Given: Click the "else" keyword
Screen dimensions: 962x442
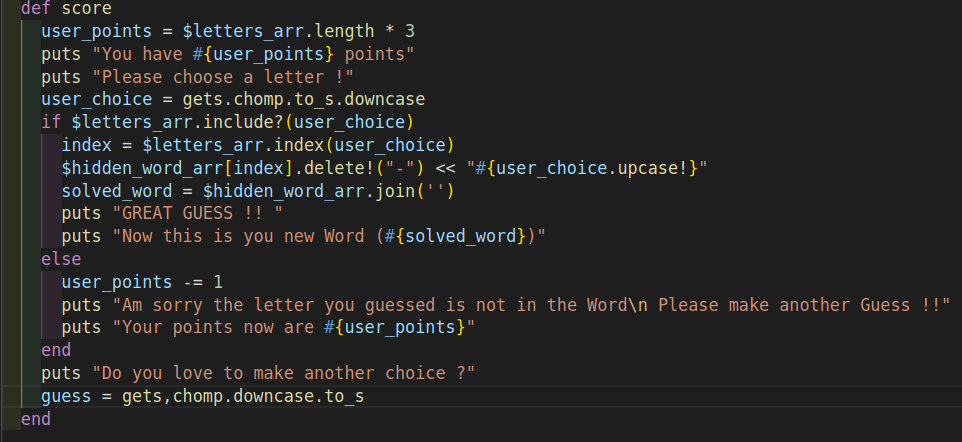Looking at the screenshot, I should pos(61,260).
